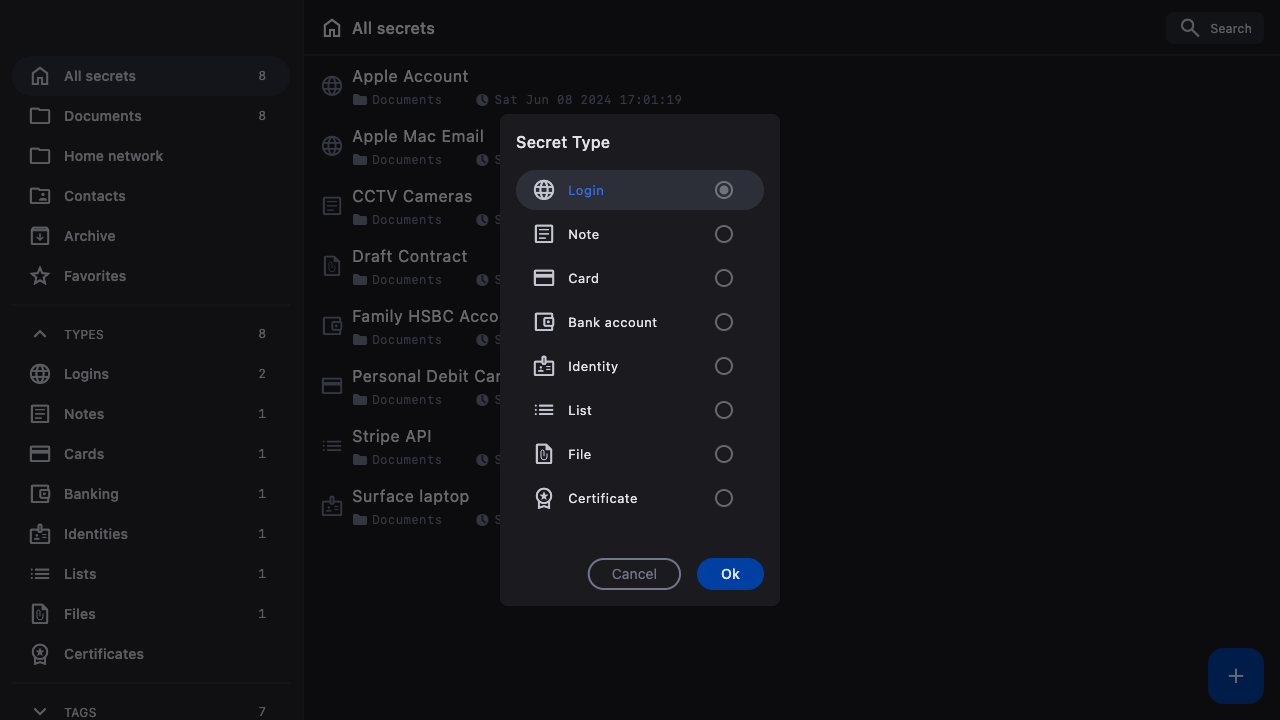Select the Identity radio button
The height and width of the screenshot is (720, 1280).
click(x=724, y=366)
